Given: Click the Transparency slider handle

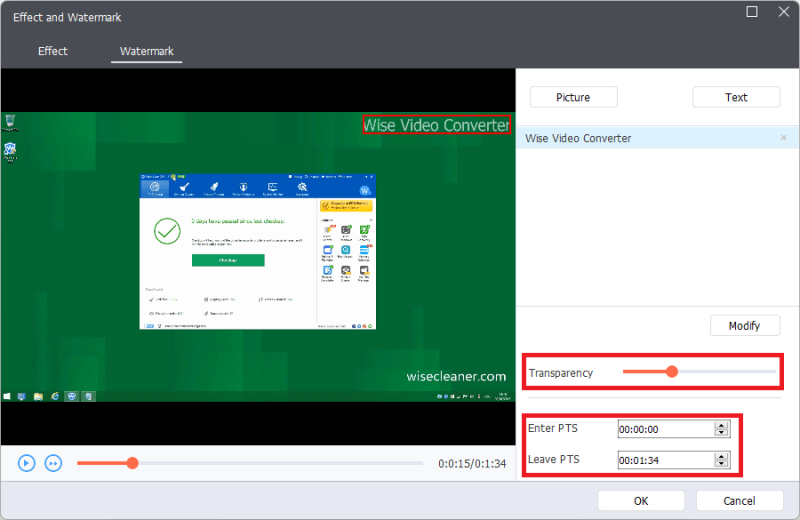Looking at the screenshot, I should coord(672,372).
